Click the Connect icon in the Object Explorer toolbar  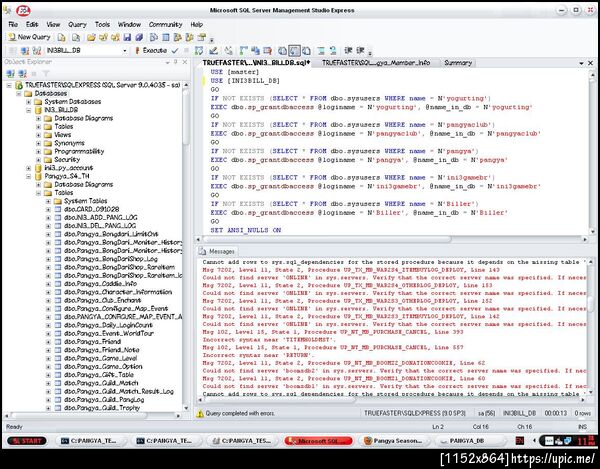point(10,73)
